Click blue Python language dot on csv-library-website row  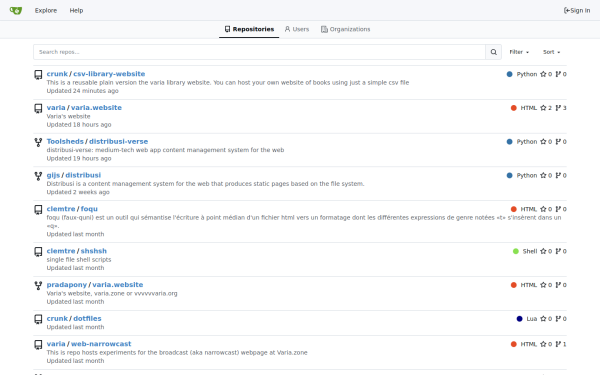point(509,74)
